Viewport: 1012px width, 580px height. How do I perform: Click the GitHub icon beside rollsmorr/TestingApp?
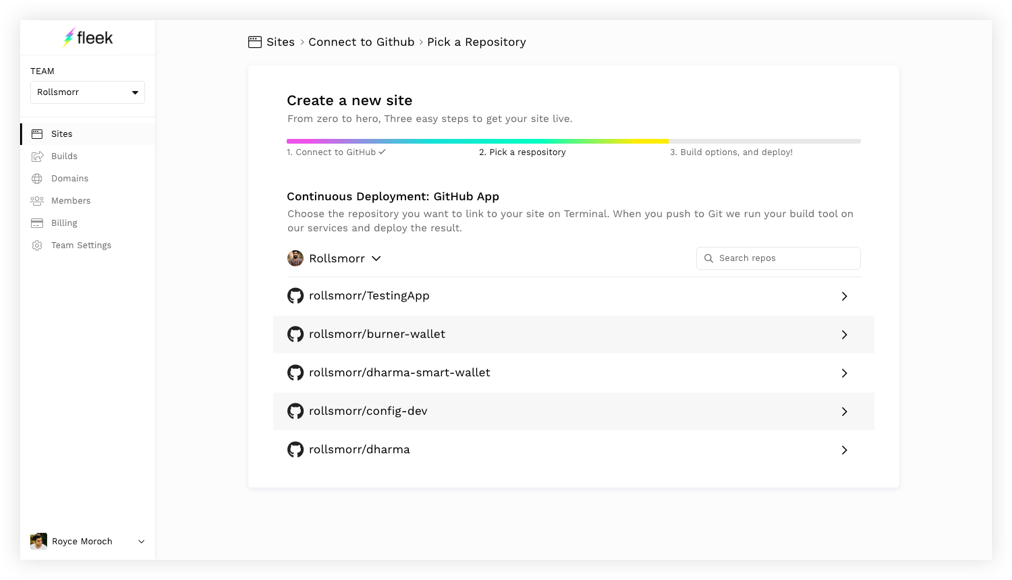point(295,295)
